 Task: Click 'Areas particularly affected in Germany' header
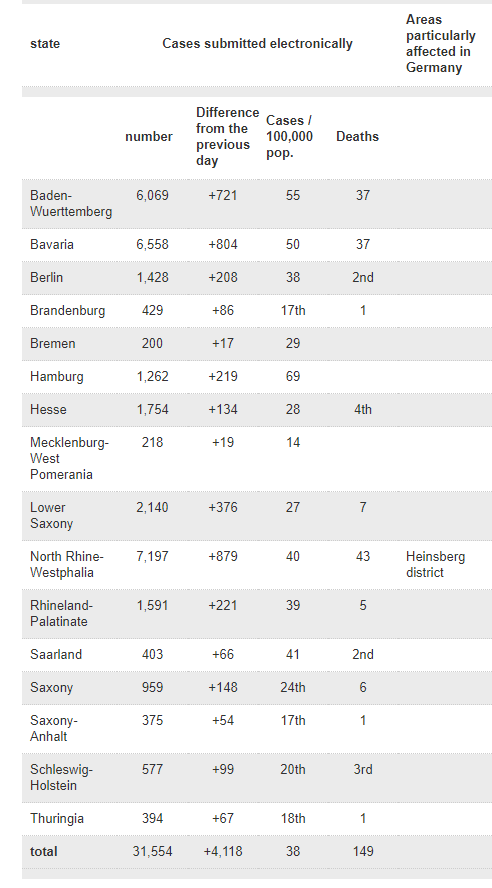point(440,44)
